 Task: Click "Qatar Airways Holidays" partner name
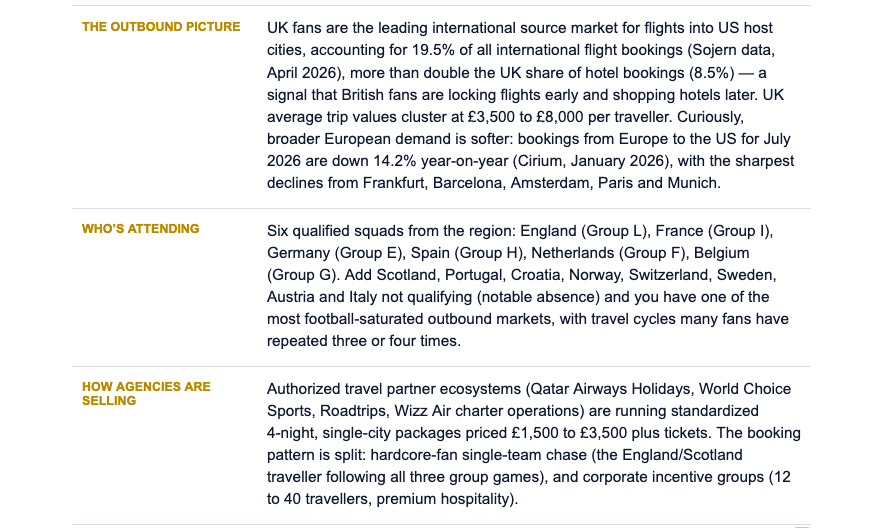[611, 389]
